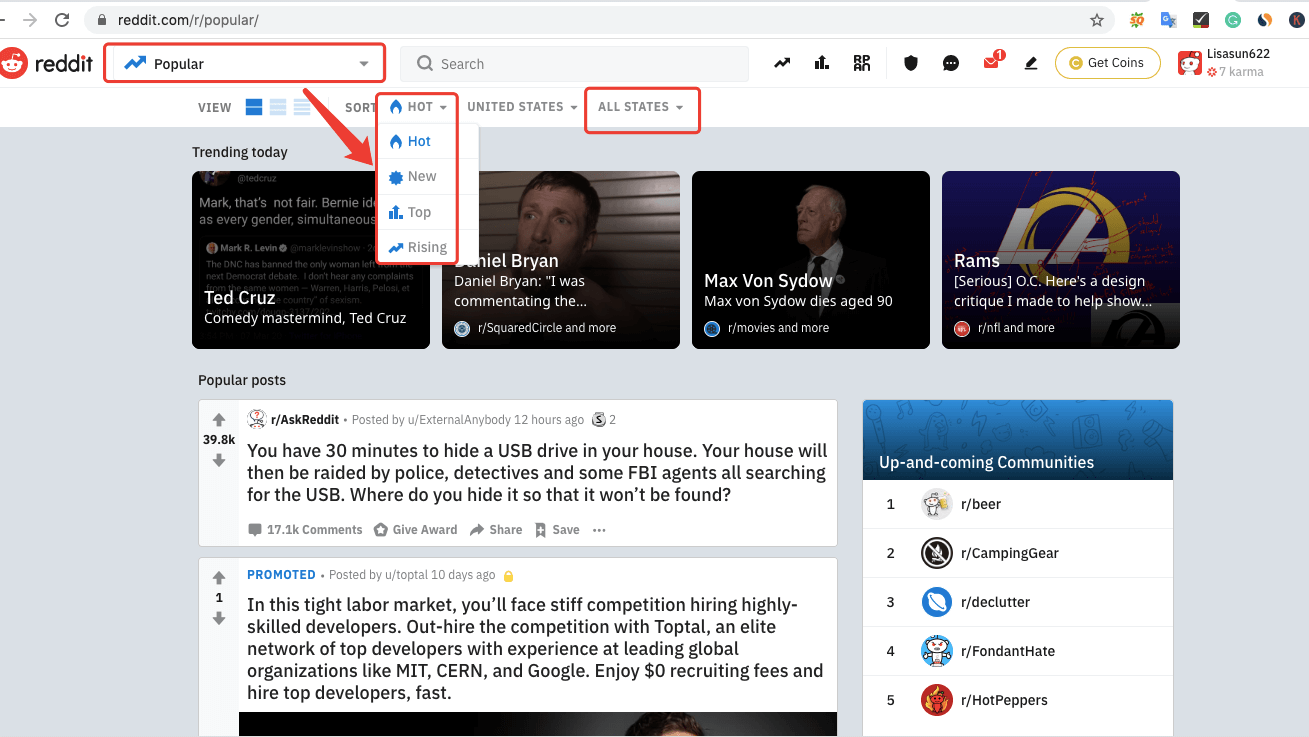1309x737 pixels.
Task: Open the Popular trending shortcut icon in header
Action: (782, 63)
